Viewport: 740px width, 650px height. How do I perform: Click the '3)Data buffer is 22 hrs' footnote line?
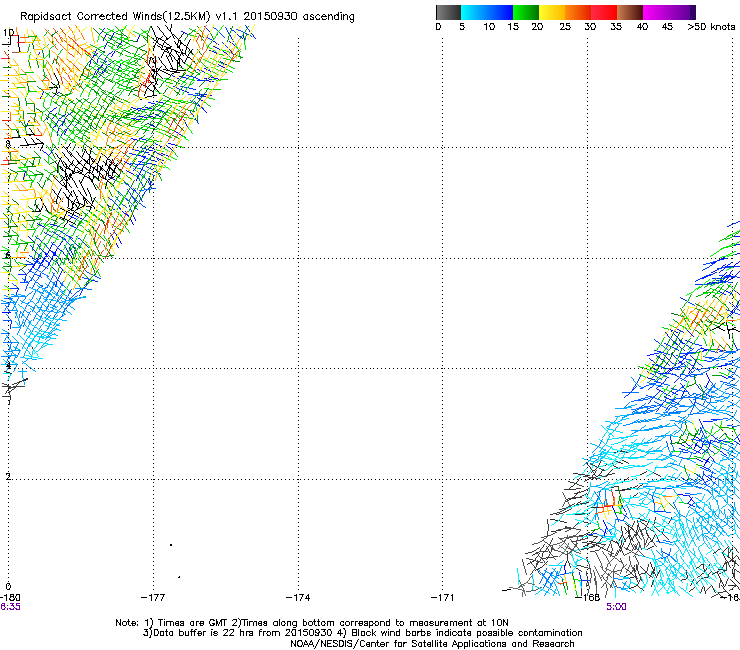[362, 633]
